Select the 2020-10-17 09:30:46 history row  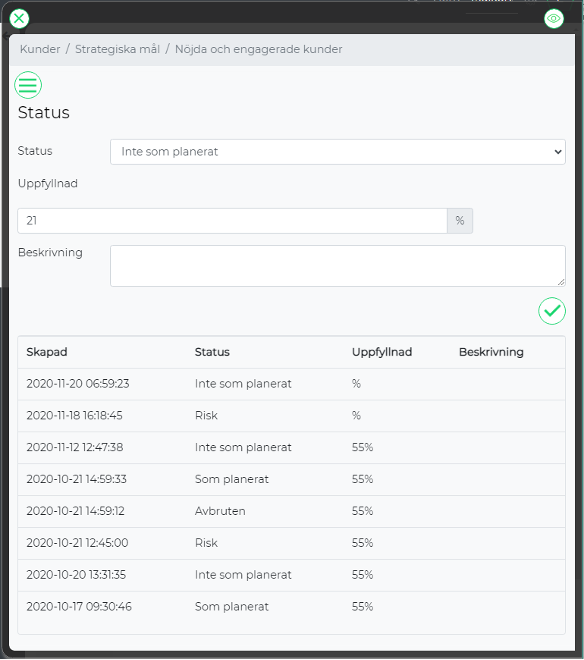(x=291, y=607)
